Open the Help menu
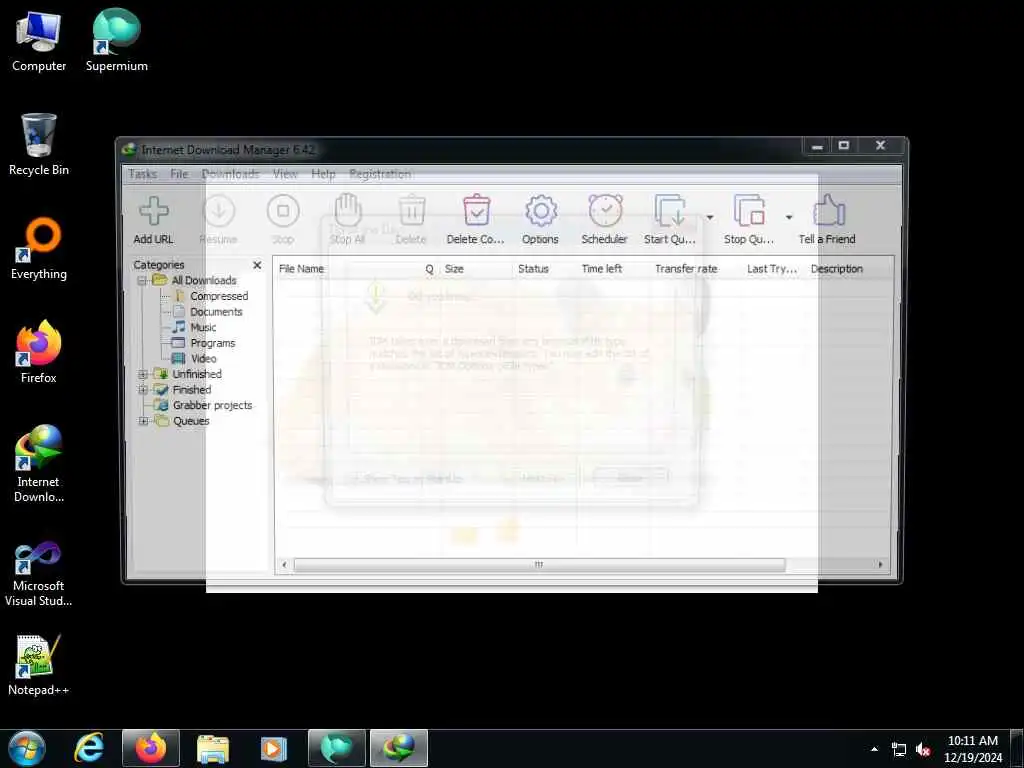 (323, 174)
